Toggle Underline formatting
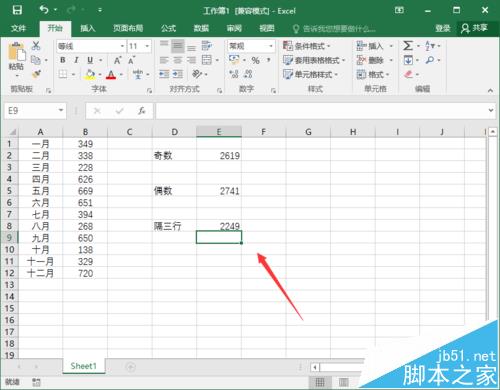Viewport: 500px width, 390px height. [x=90, y=60]
